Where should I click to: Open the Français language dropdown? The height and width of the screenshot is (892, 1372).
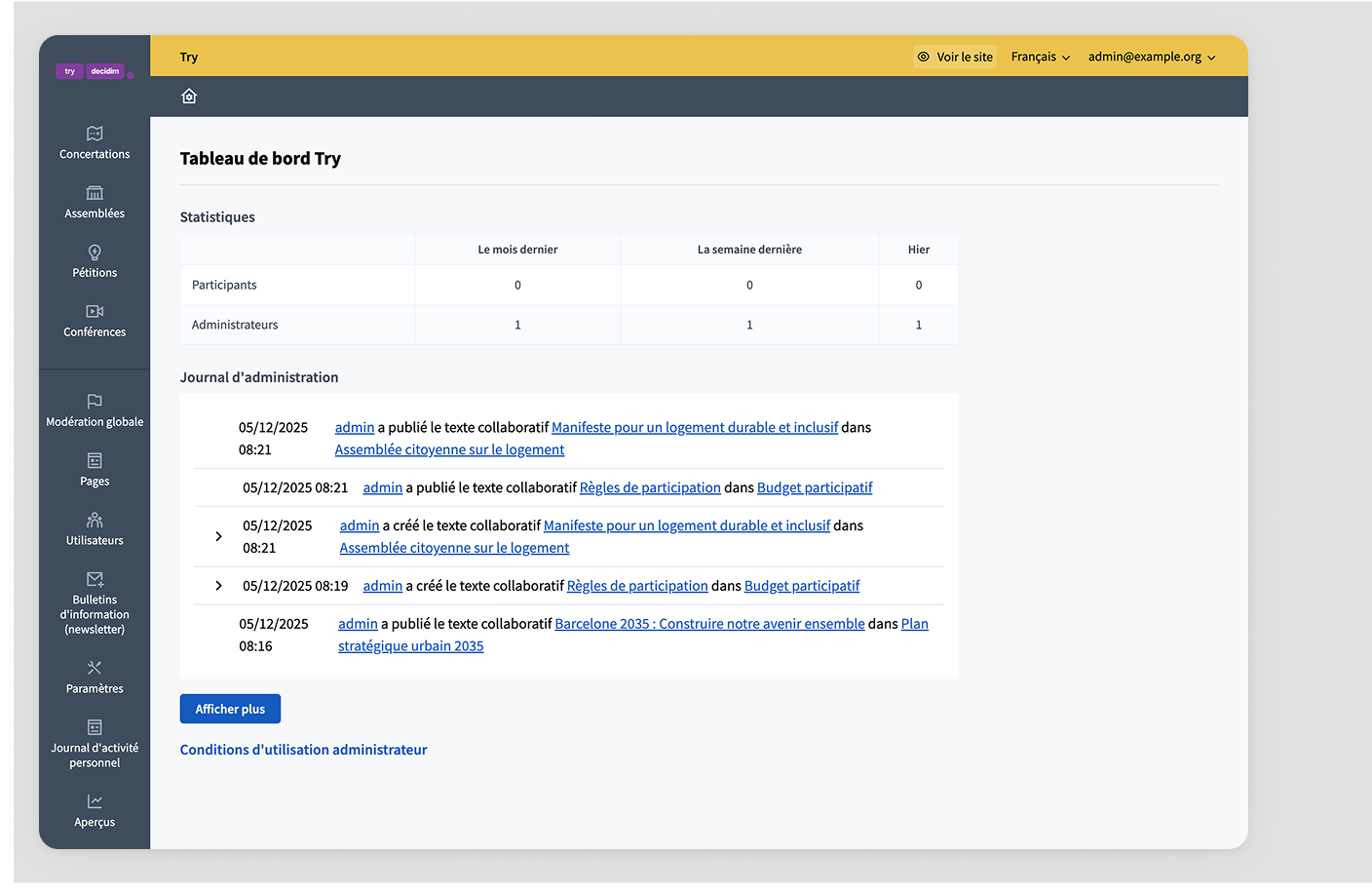pyautogui.click(x=1039, y=57)
